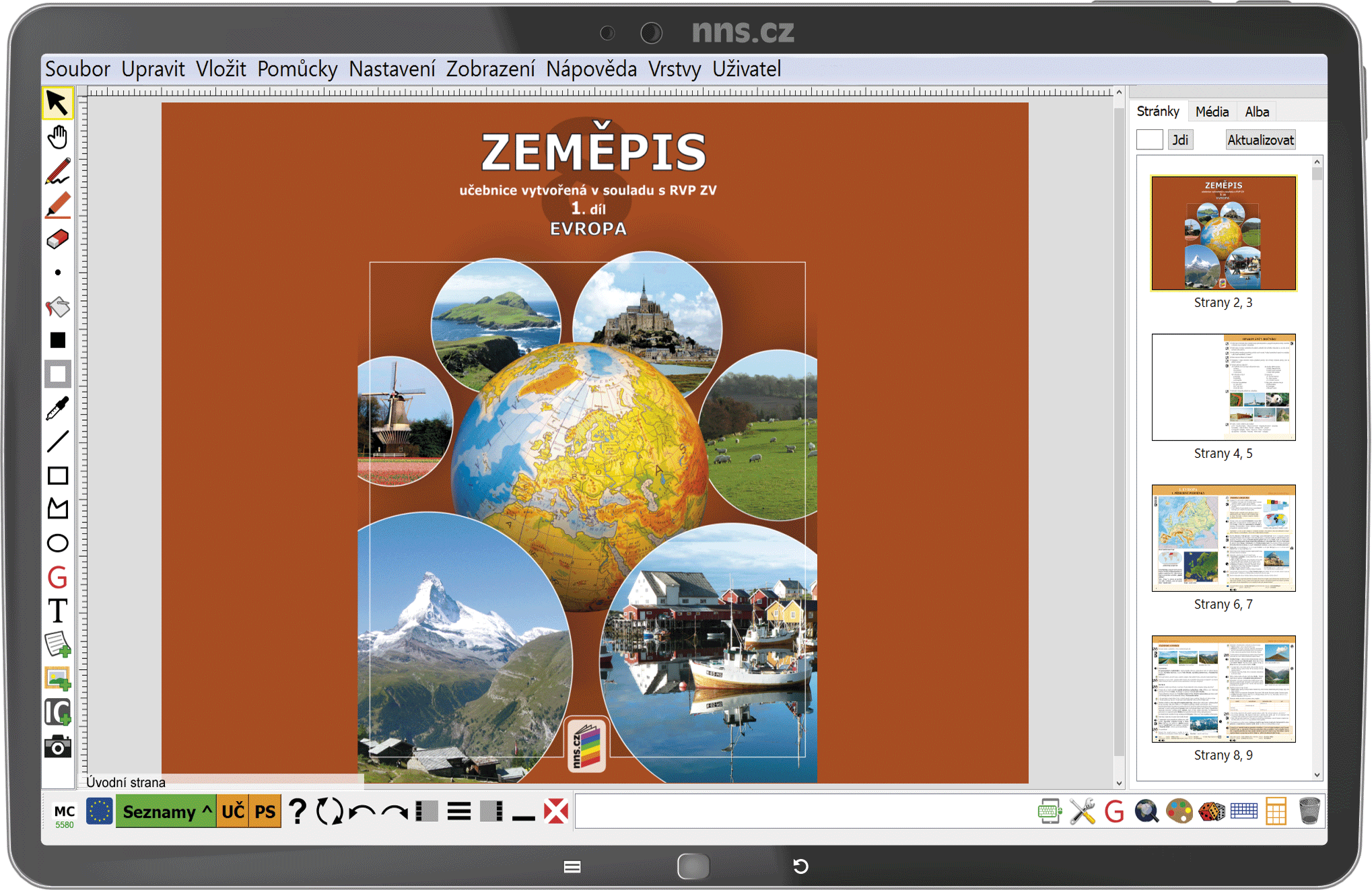Click the camera screenshot tool
1372x890 pixels.
tap(58, 747)
